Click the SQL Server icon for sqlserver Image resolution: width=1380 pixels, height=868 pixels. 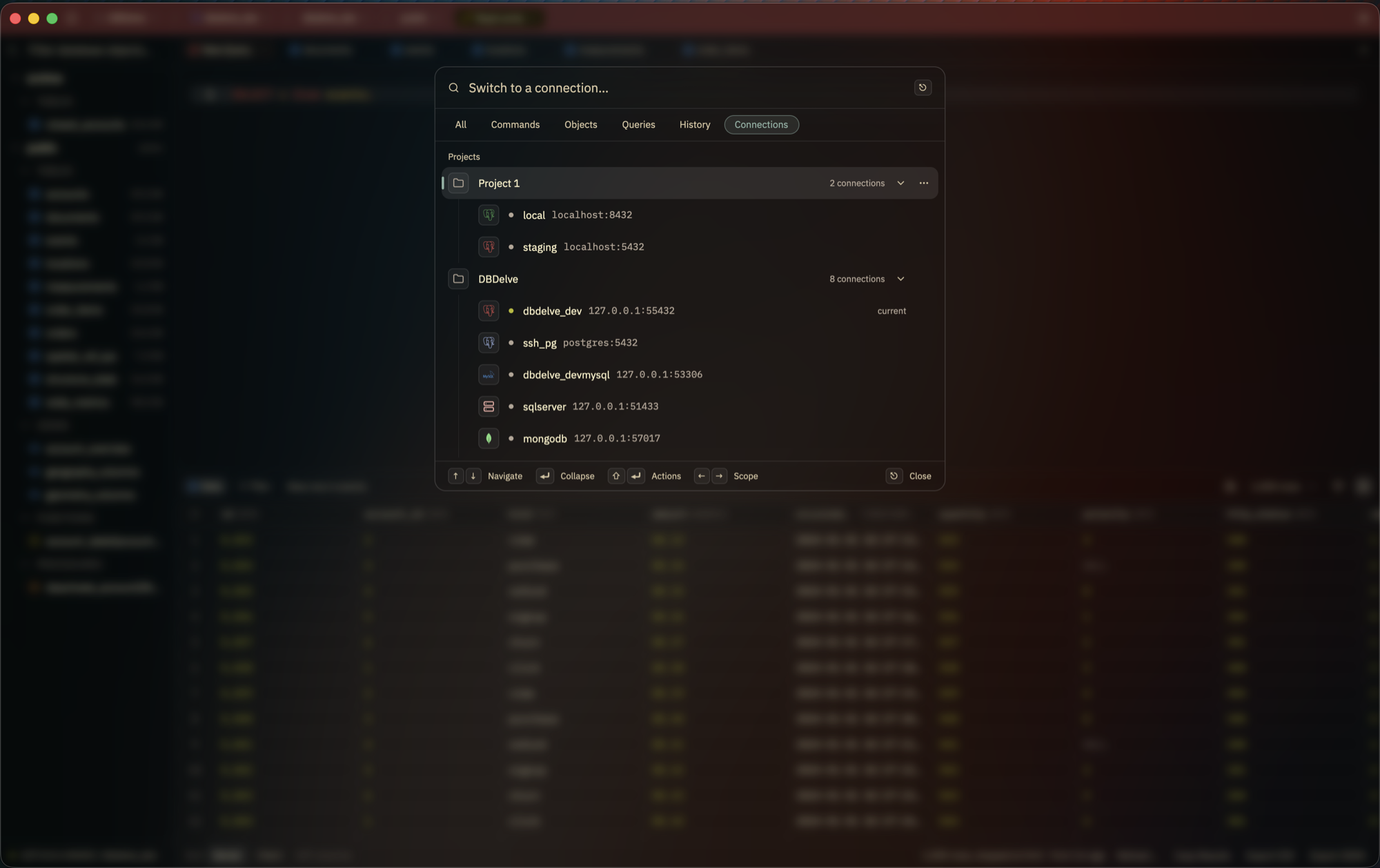(x=489, y=406)
